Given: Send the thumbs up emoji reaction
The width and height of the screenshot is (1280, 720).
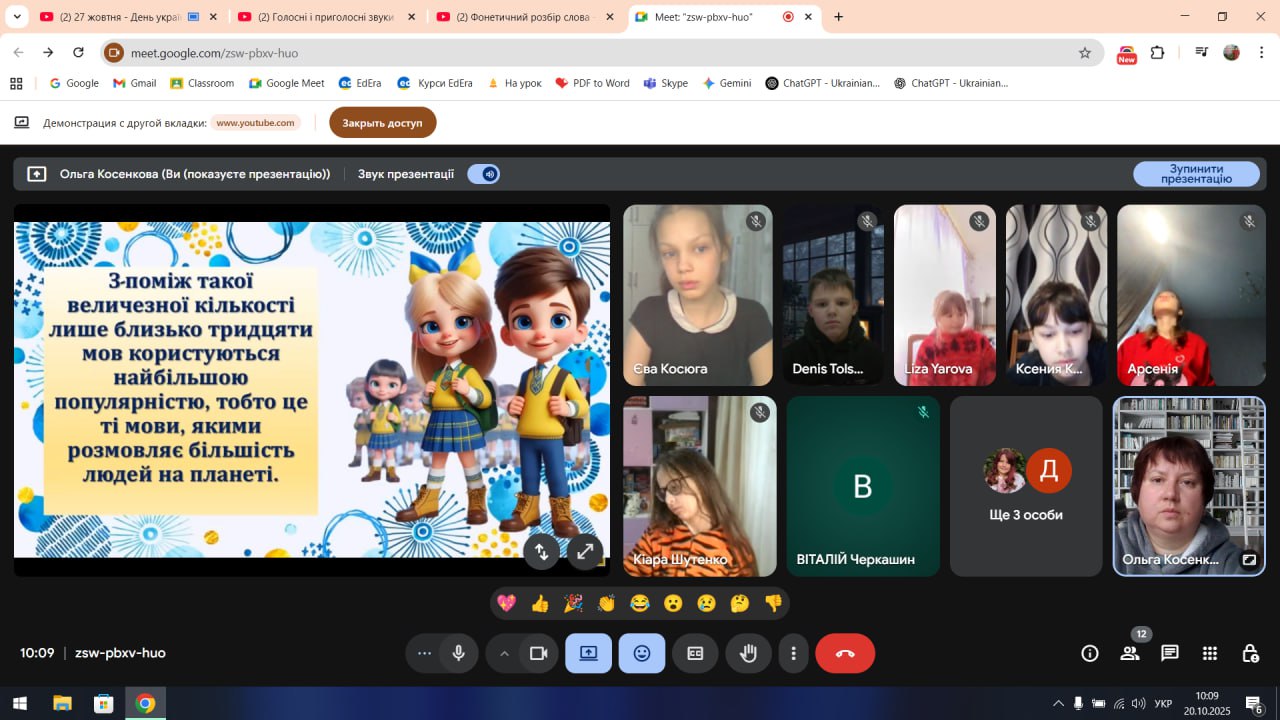Looking at the screenshot, I should point(540,603).
